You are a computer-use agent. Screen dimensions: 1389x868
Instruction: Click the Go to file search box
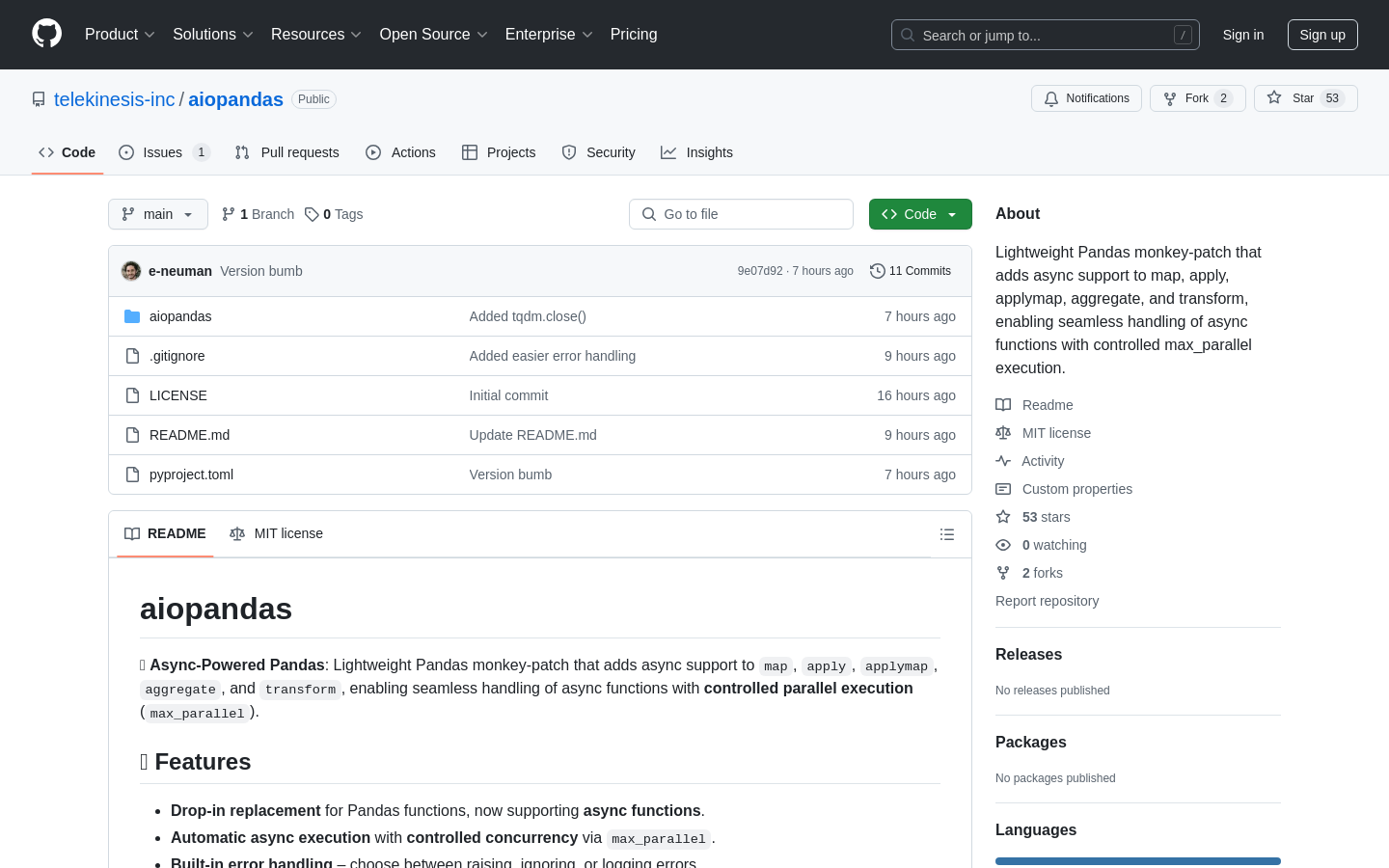pos(741,214)
